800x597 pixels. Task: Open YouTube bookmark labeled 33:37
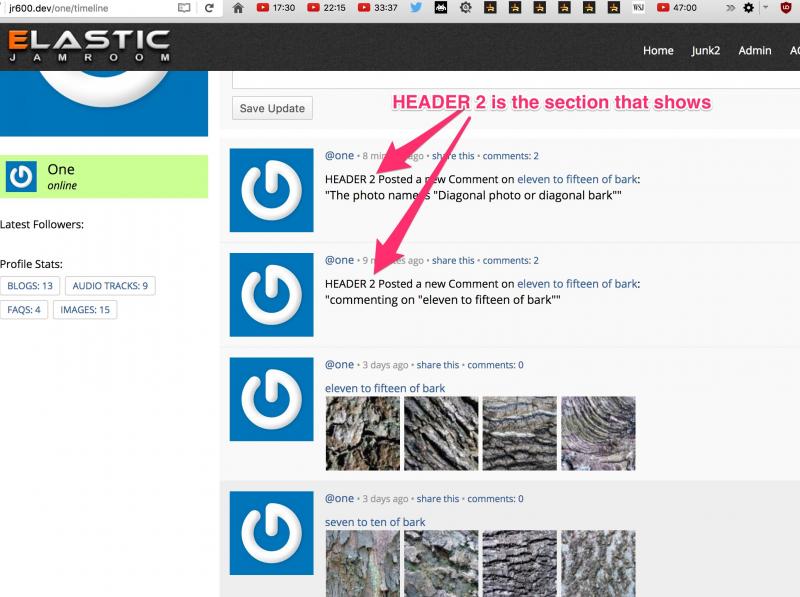378,8
